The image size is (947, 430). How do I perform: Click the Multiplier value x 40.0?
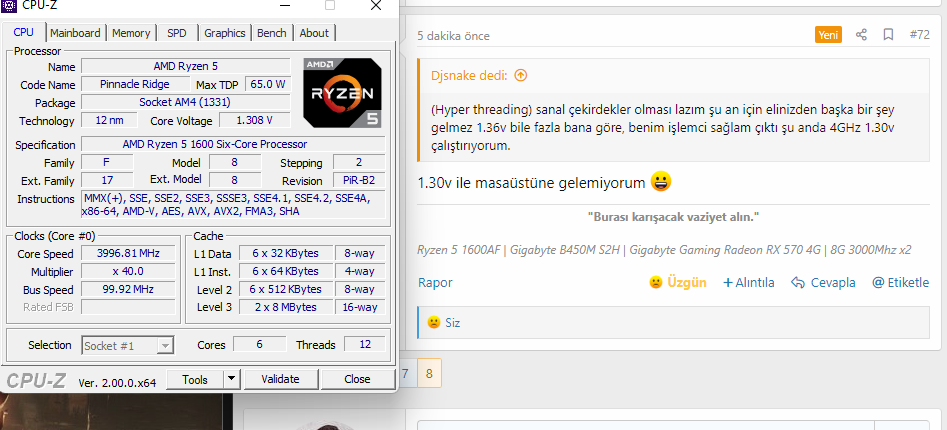coord(128,271)
